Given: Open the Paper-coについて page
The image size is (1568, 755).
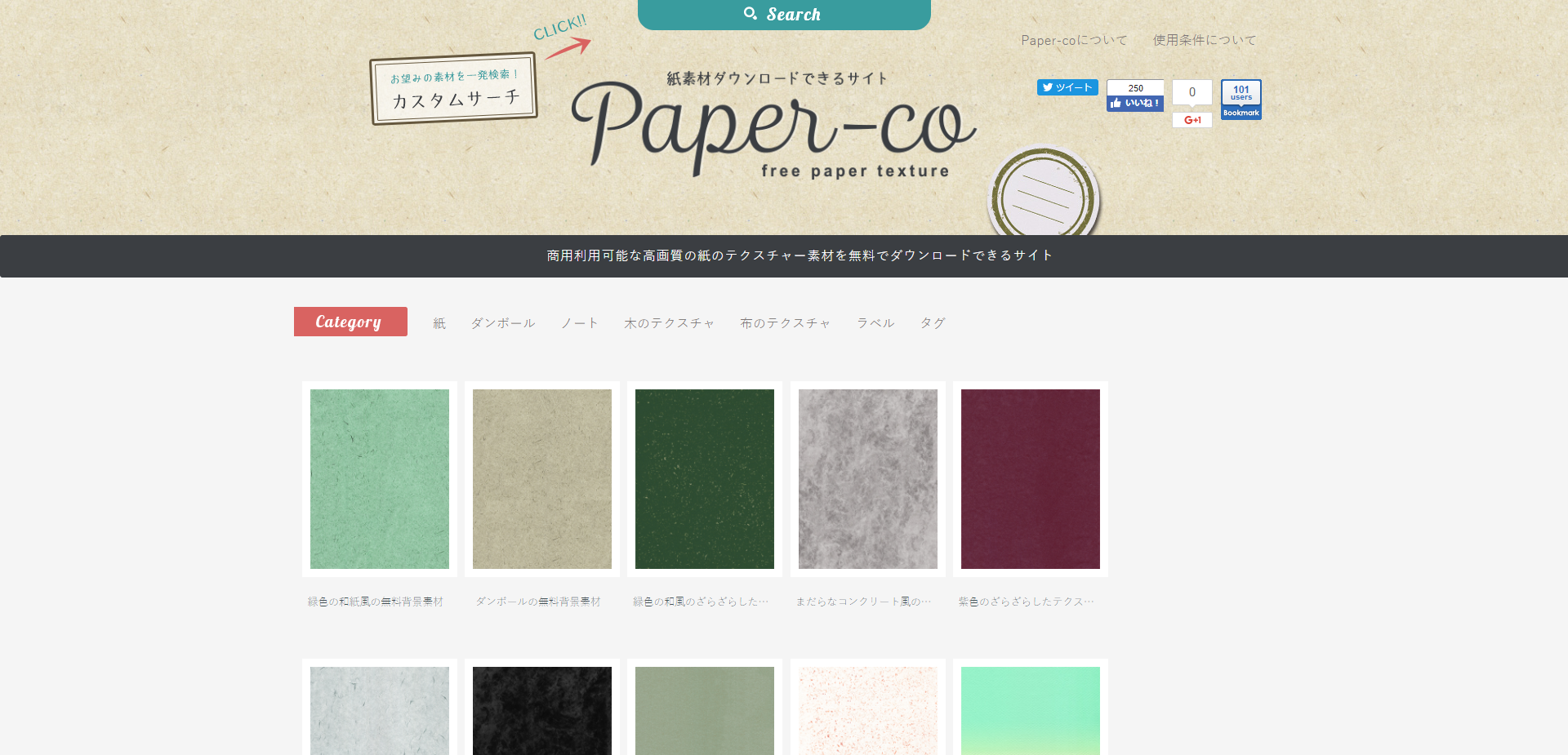Looking at the screenshot, I should [1074, 39].
